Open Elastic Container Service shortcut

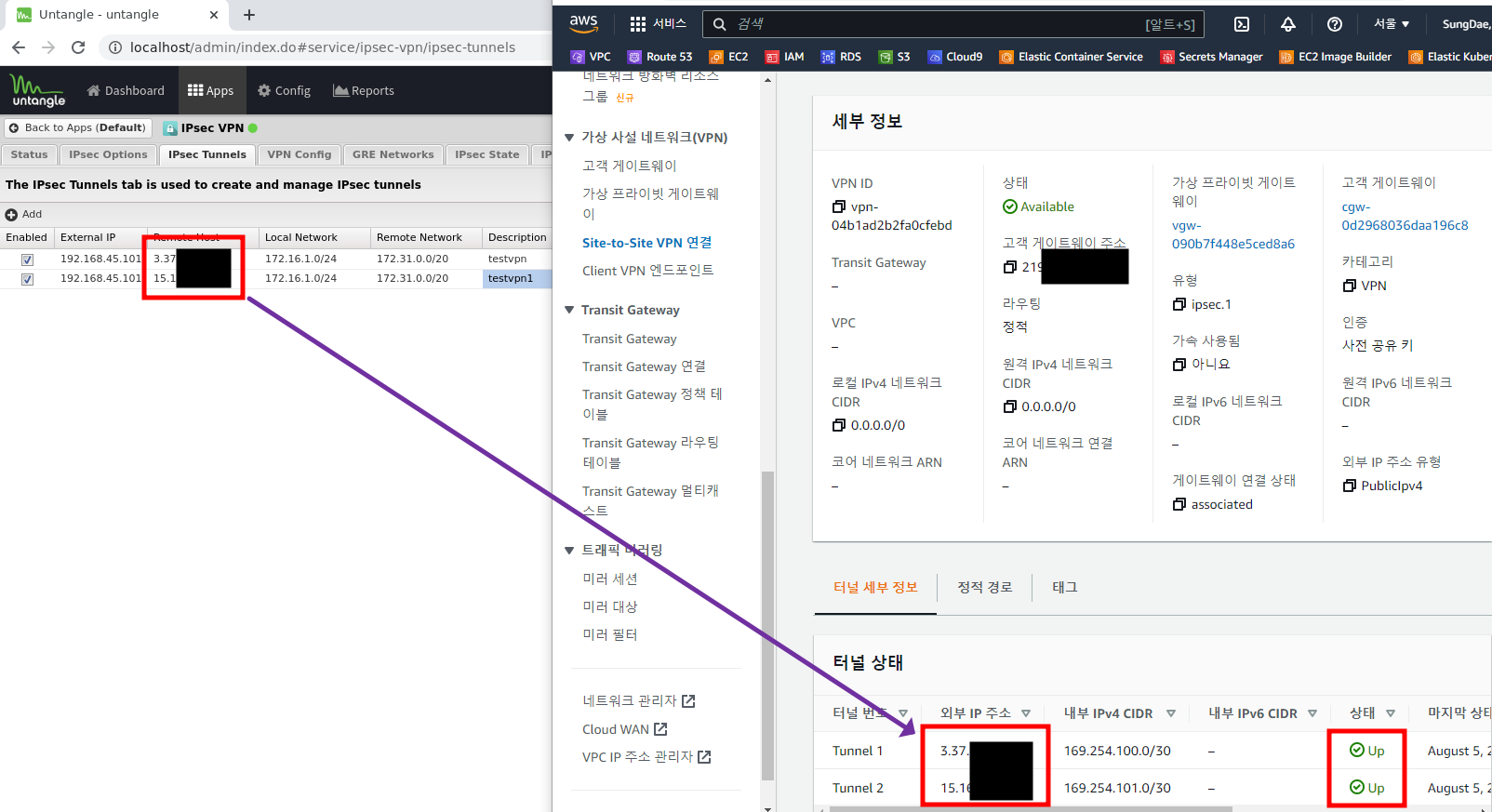pyautogui.click(x=1071, y=57)
